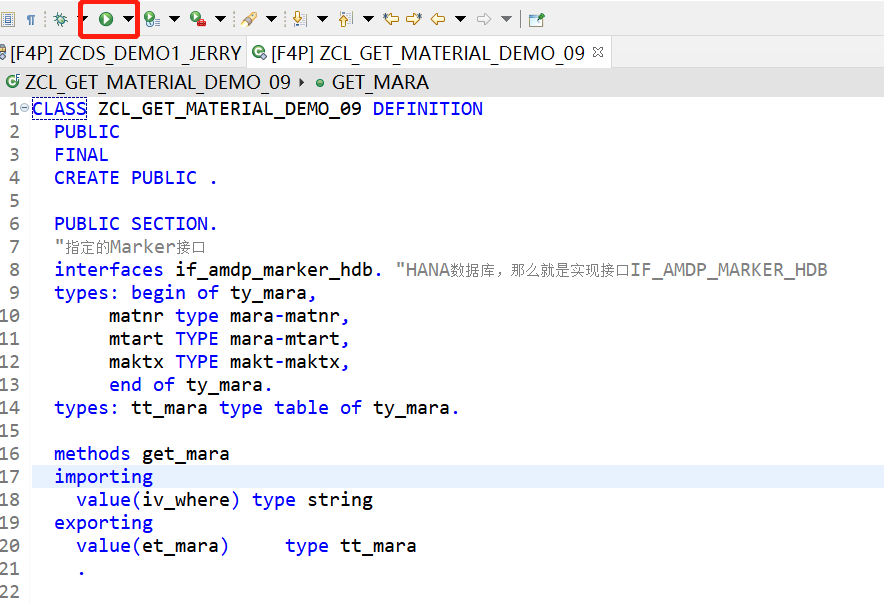The image size is (884, 604).
Task: Jump to the Next Annotation
Action: click(x=297, y=17)
